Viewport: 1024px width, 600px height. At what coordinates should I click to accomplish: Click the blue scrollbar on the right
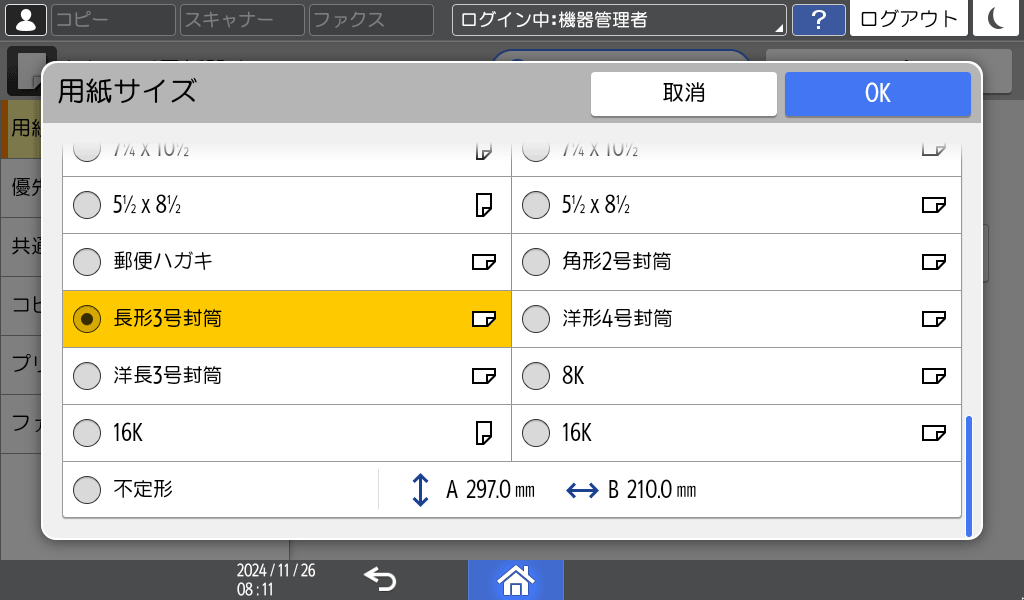[968, 470]
